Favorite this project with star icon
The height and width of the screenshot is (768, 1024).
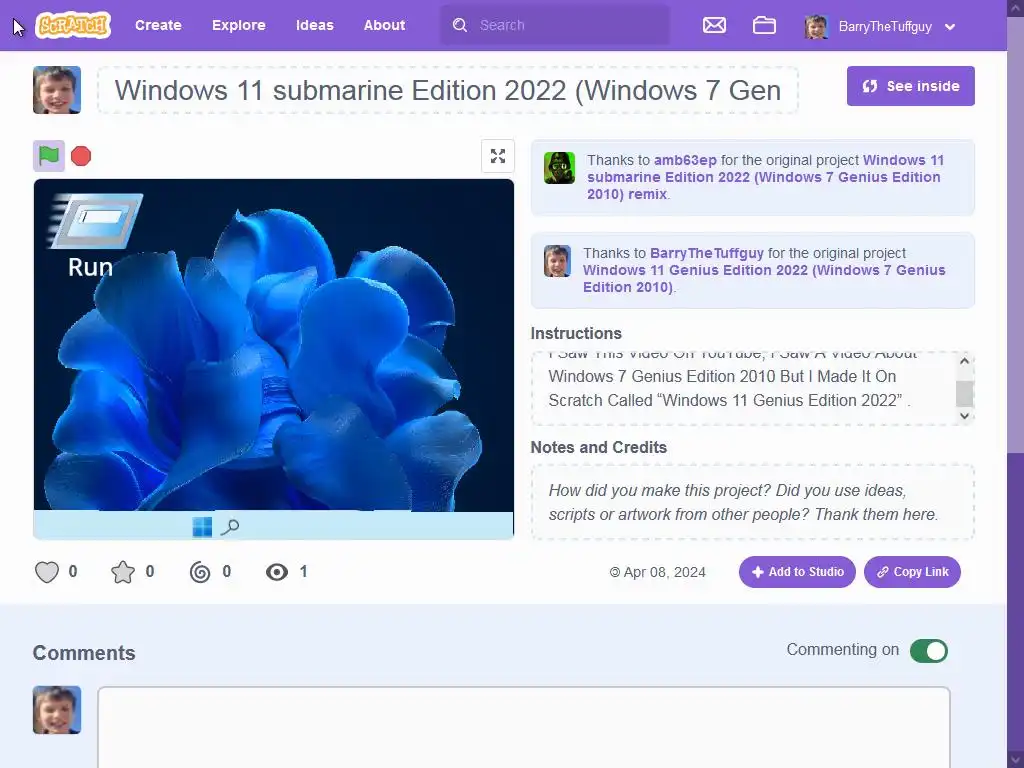click(123, 572)
